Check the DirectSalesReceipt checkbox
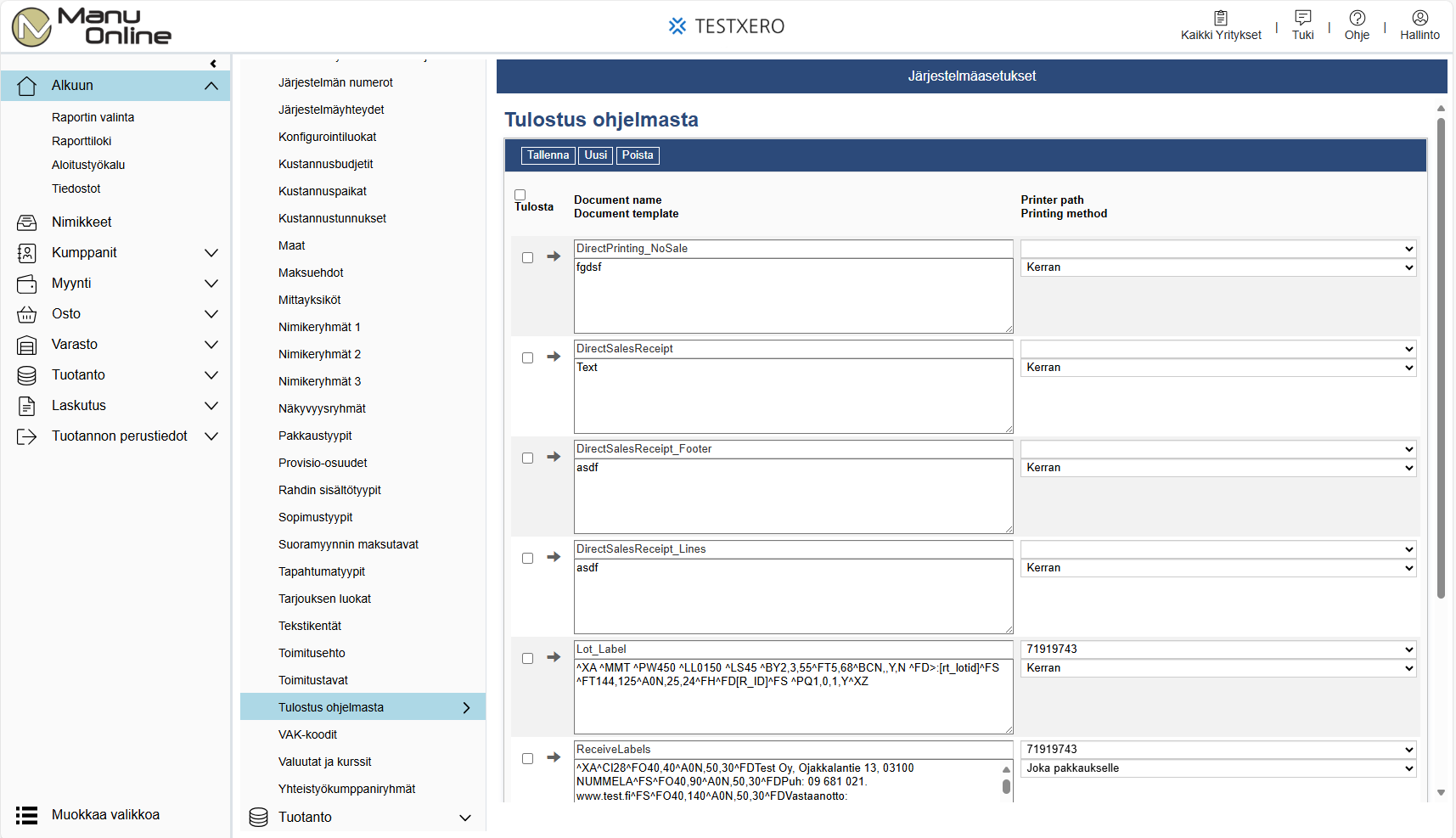The image size is (1456, 838). pos(527,358)
